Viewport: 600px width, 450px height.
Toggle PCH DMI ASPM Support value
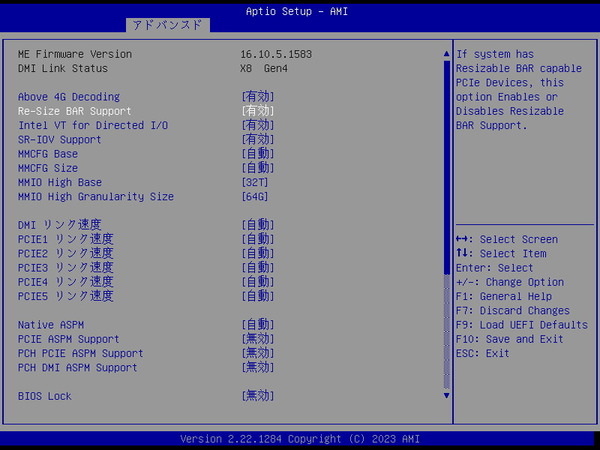tap(258, 367)
